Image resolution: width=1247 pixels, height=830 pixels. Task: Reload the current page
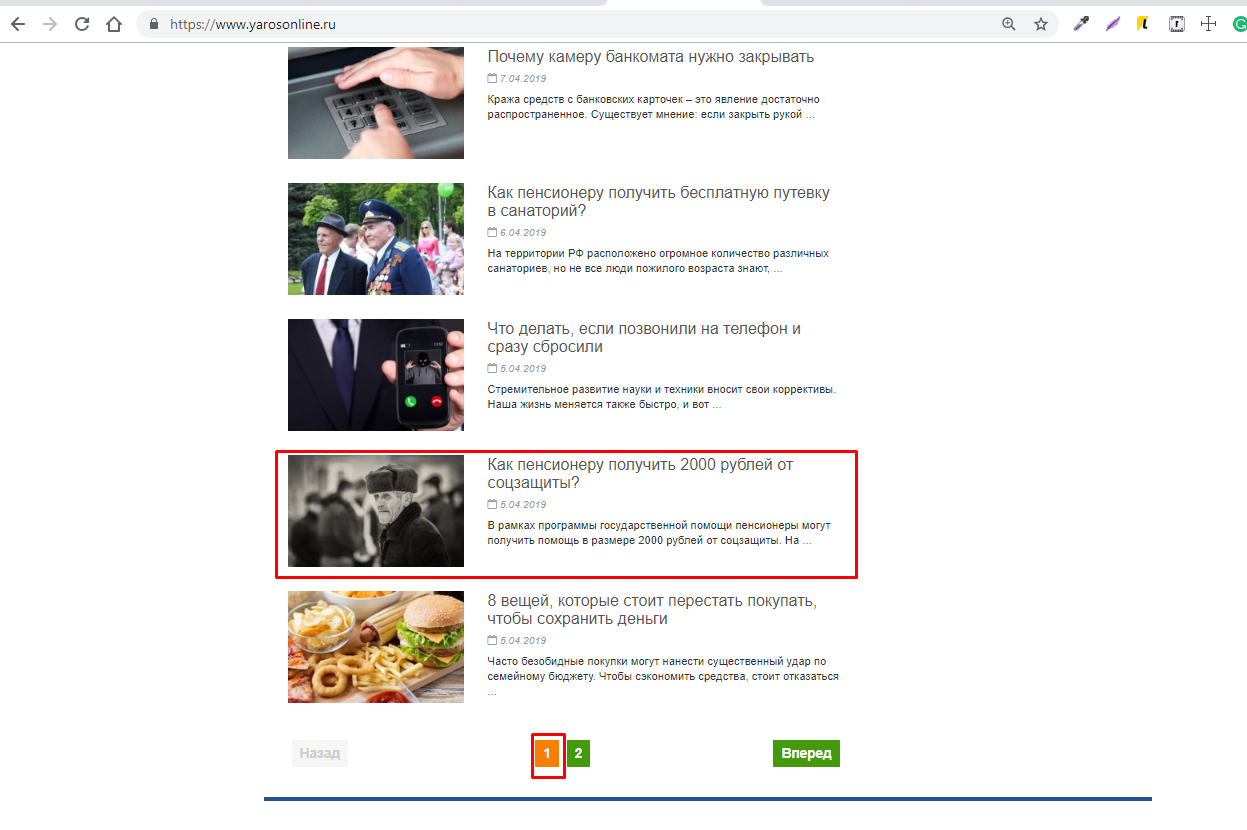(x=82, y=24)
